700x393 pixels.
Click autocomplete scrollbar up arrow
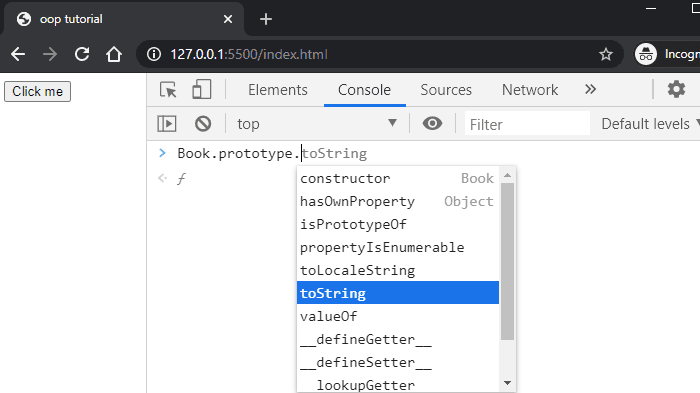[507, 175]
